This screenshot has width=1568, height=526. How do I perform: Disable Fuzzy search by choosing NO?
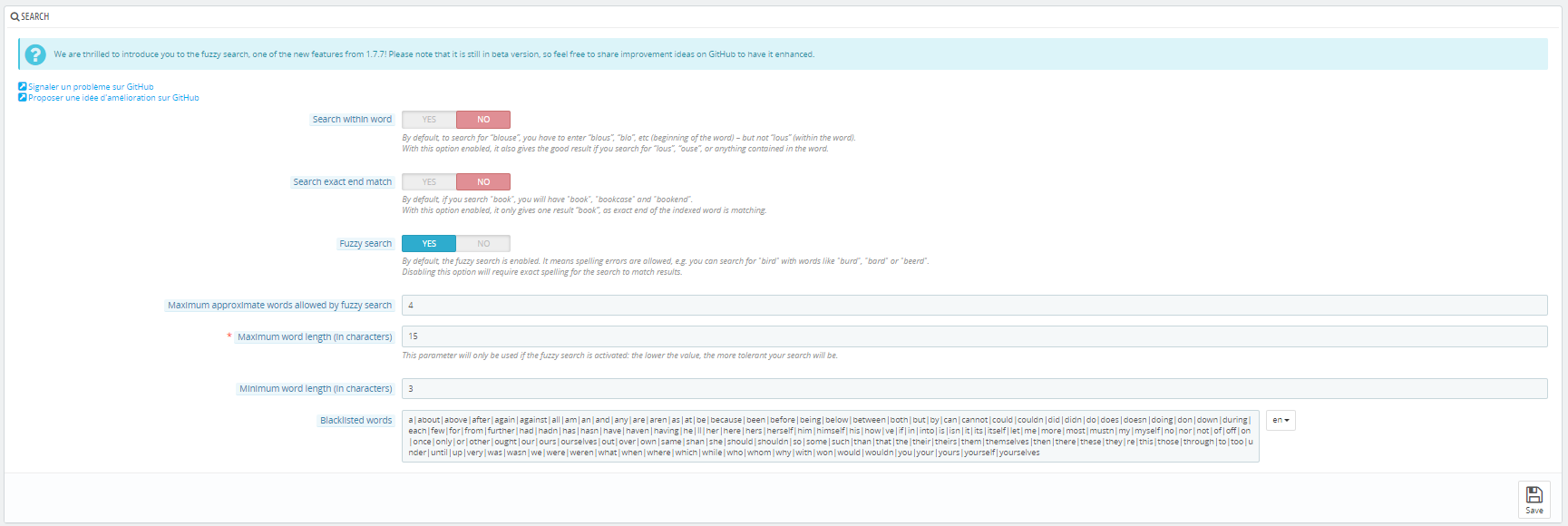483,244
